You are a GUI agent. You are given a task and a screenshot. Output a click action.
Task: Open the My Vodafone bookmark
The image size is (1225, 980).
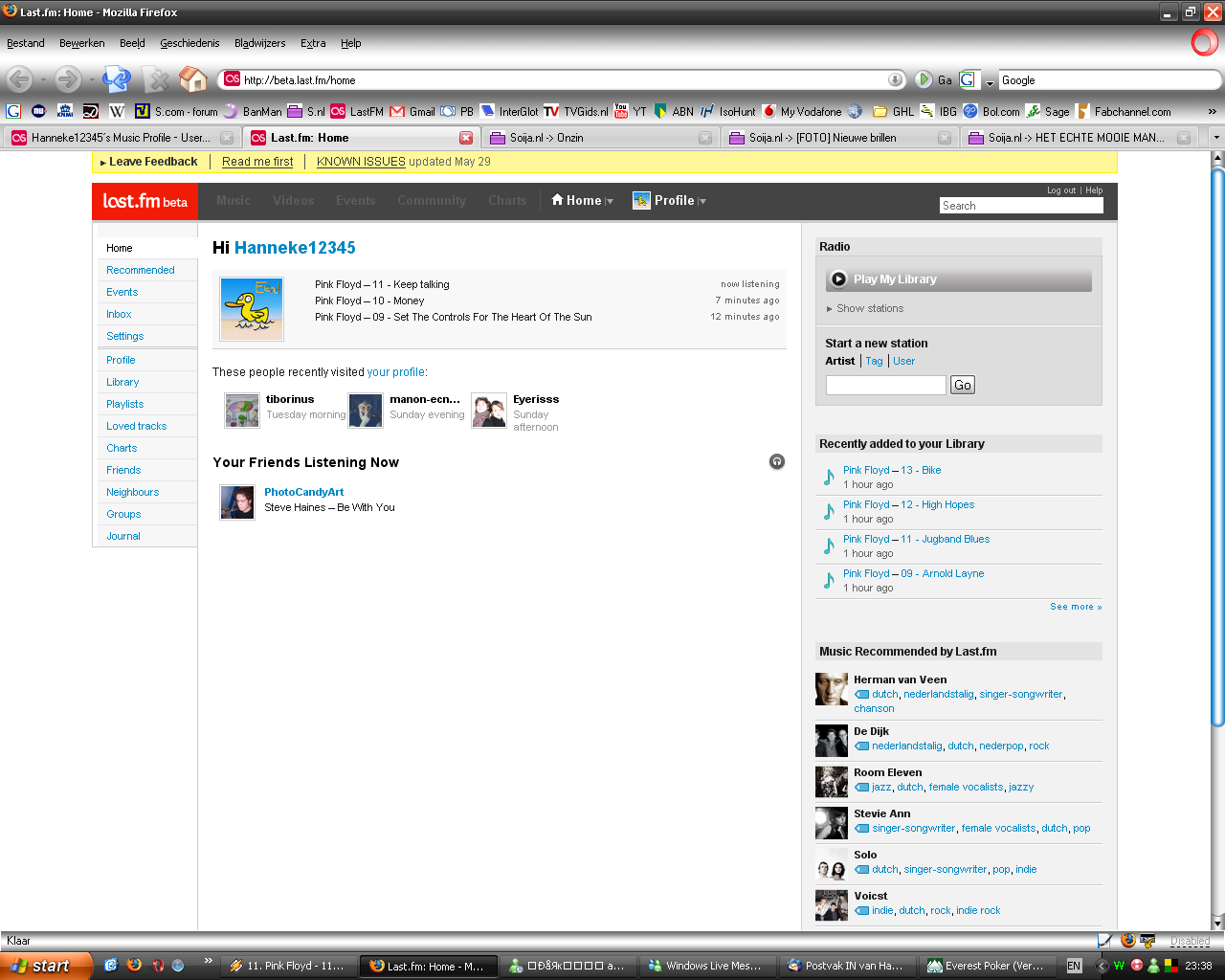802,111
